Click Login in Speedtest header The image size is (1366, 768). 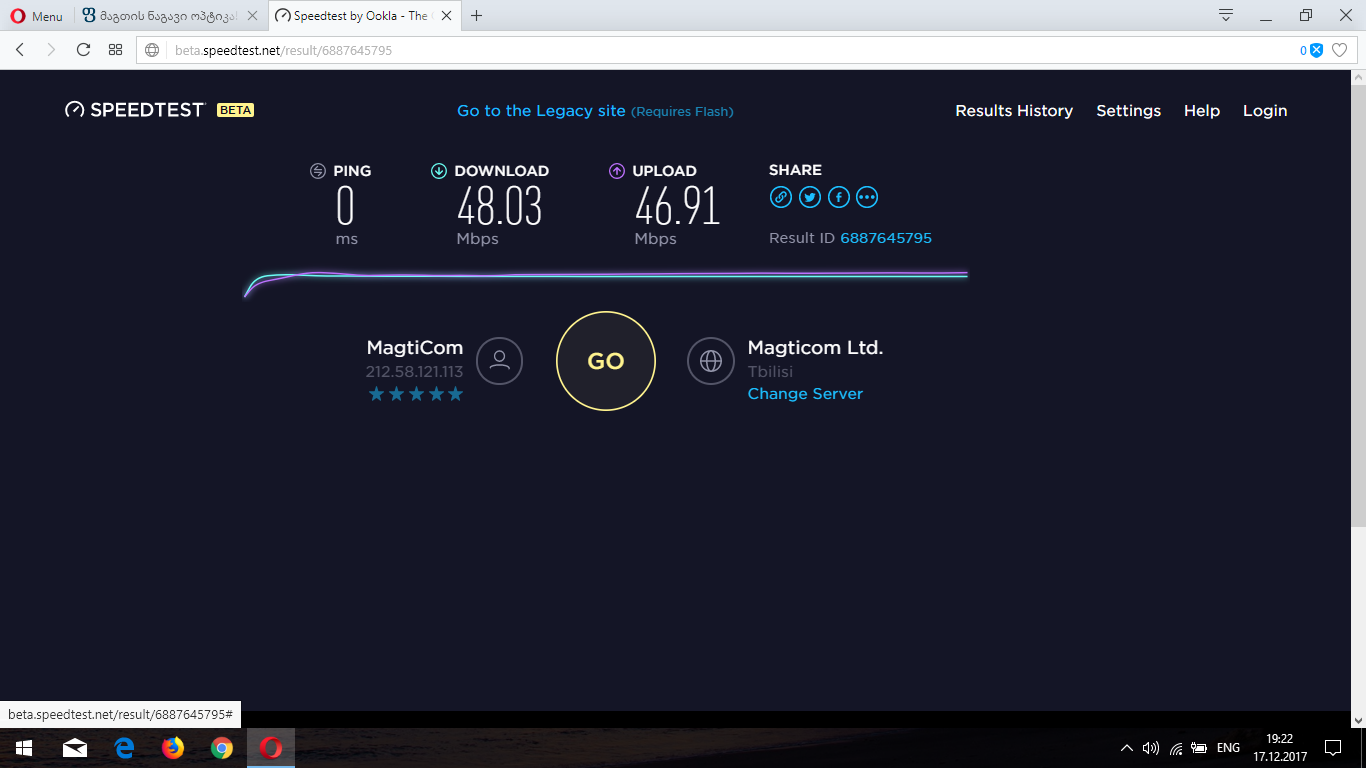[x=1265, y=111]
